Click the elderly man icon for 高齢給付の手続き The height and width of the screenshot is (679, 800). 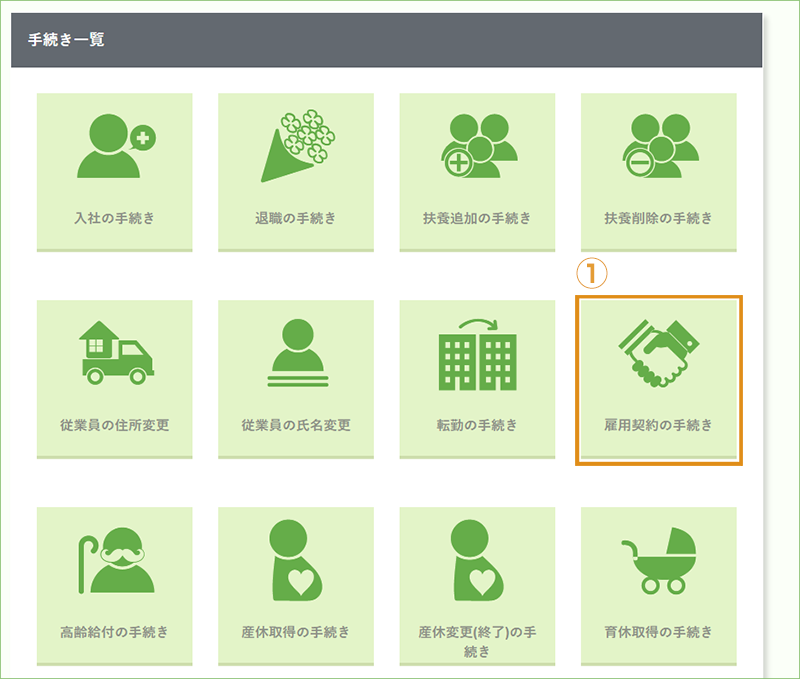(x=116, y=560)
